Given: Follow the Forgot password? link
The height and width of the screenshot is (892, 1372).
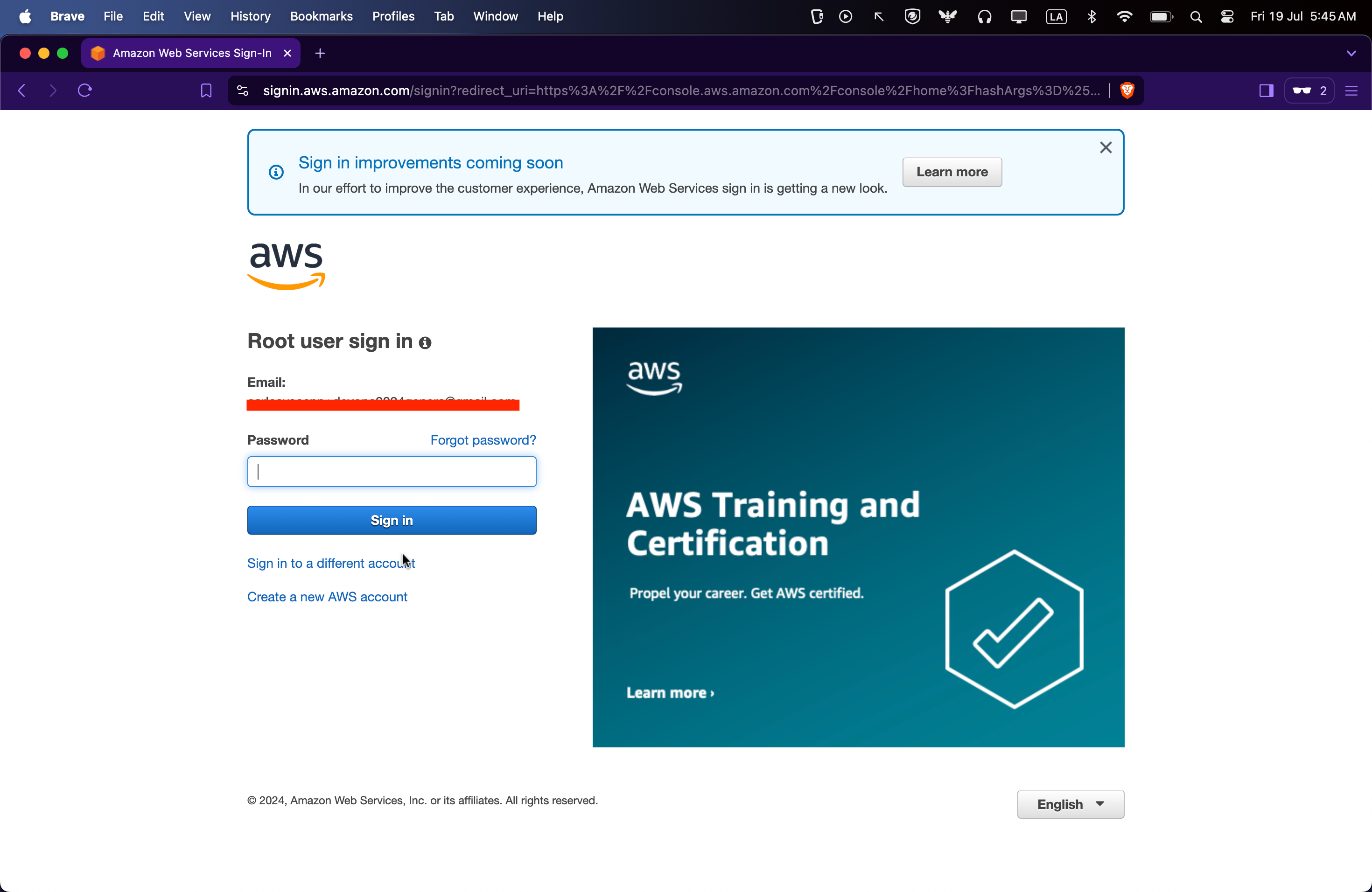Looking at the screenshot, I should click(x=483, y=440).
